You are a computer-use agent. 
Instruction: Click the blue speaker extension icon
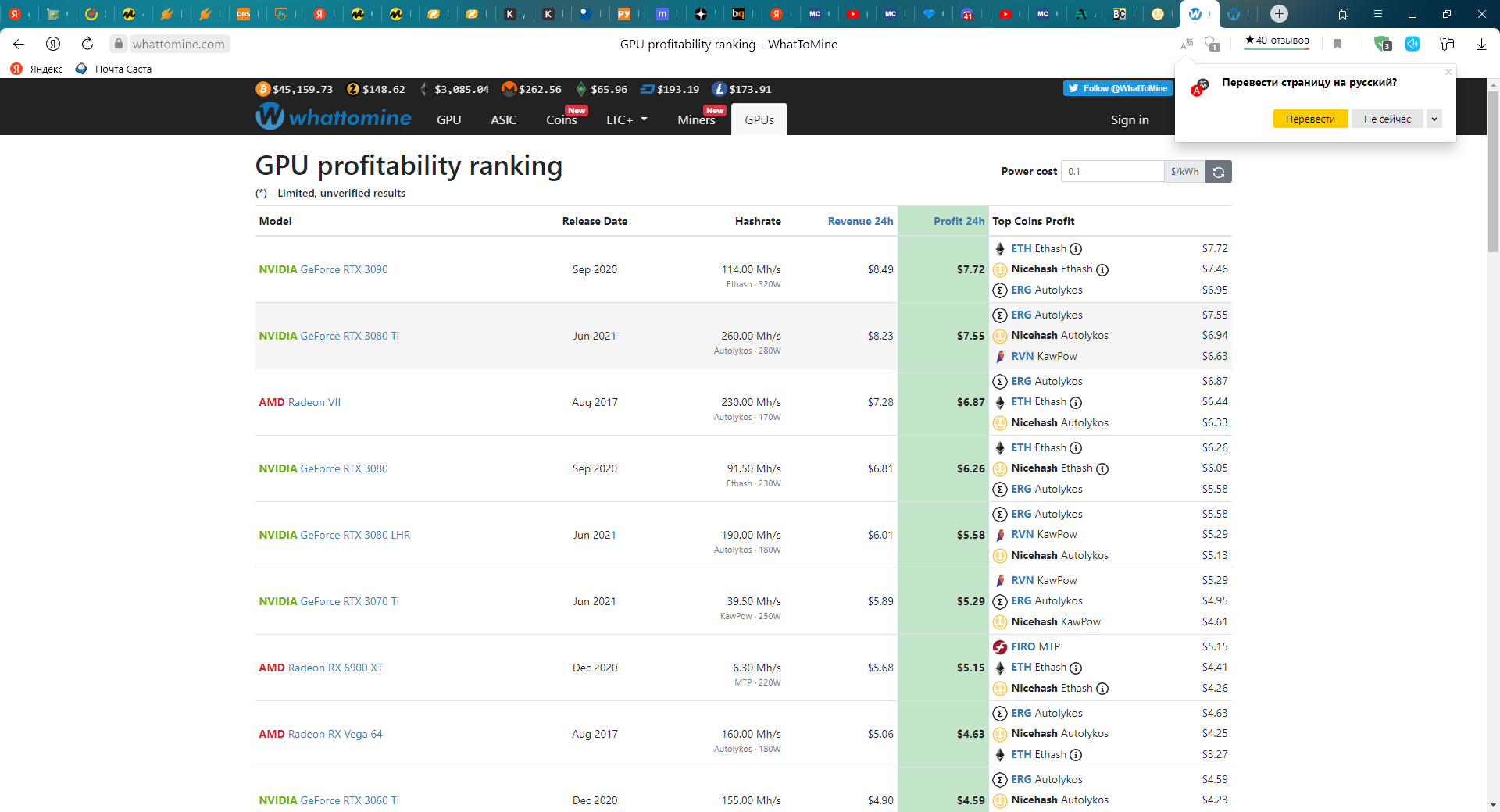(x=1412, y=44)
